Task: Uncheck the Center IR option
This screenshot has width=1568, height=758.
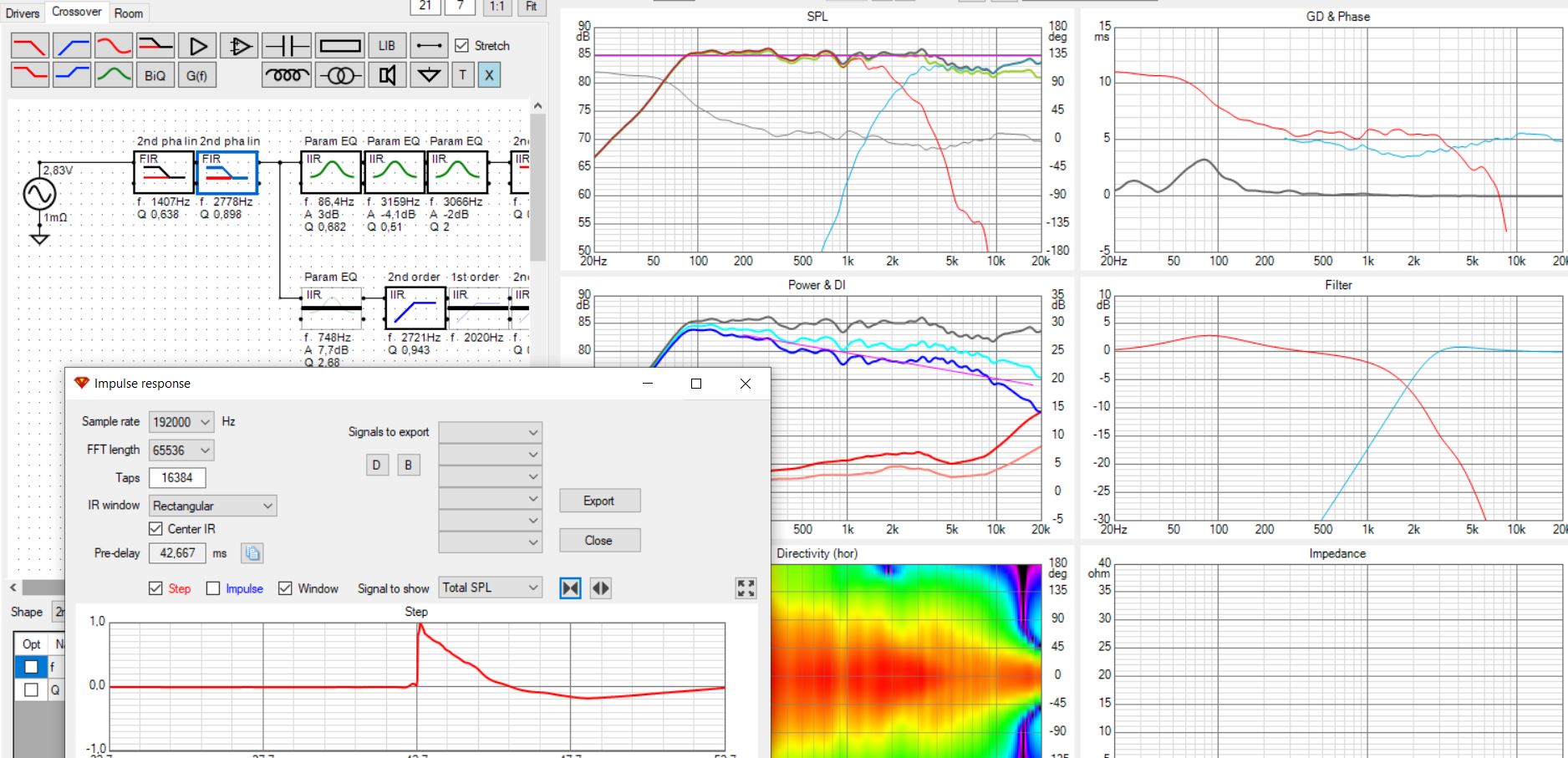Action: click(x=155, y=529)
